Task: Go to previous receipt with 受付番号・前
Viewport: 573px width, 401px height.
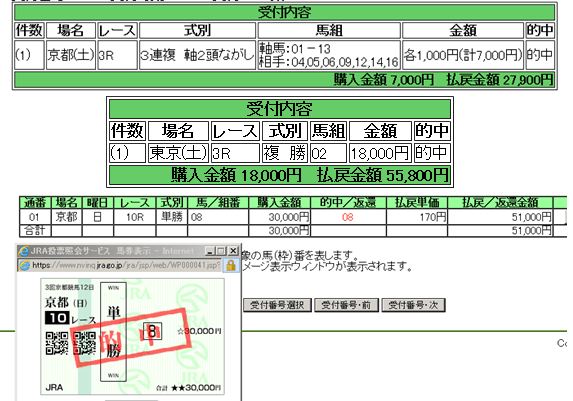Action: point(346,305)
